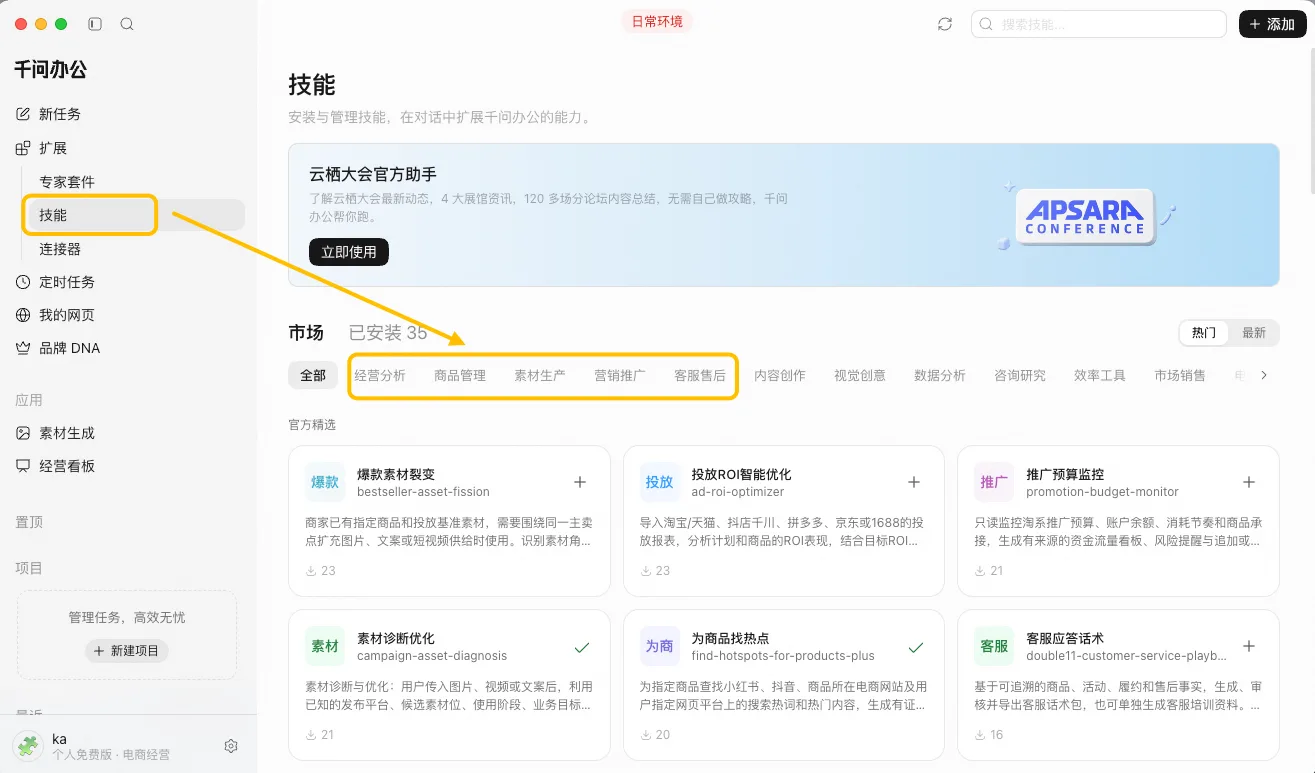Image resolution: width=1315 pixels, height=773 pixels.
Task: Filter skills by 数据分析
Action: coord(940,376)
